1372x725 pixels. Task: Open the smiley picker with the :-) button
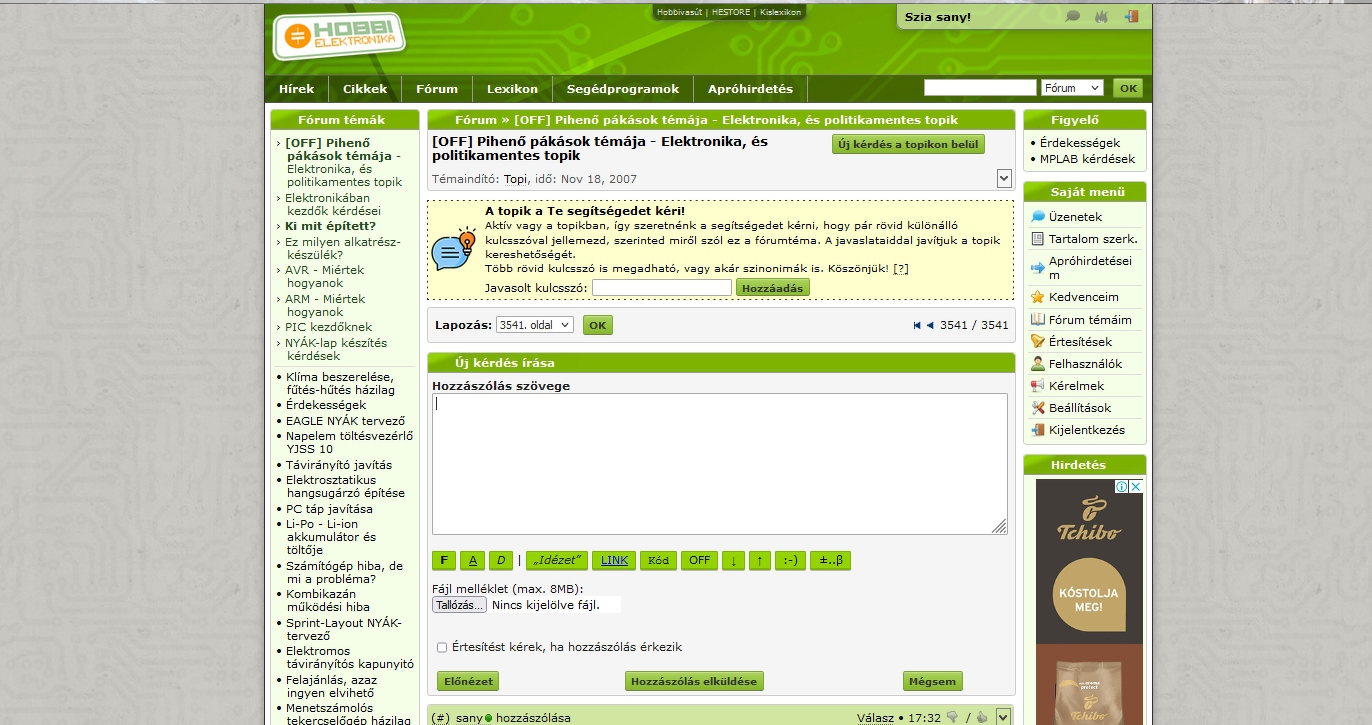(x=791, y=560)
